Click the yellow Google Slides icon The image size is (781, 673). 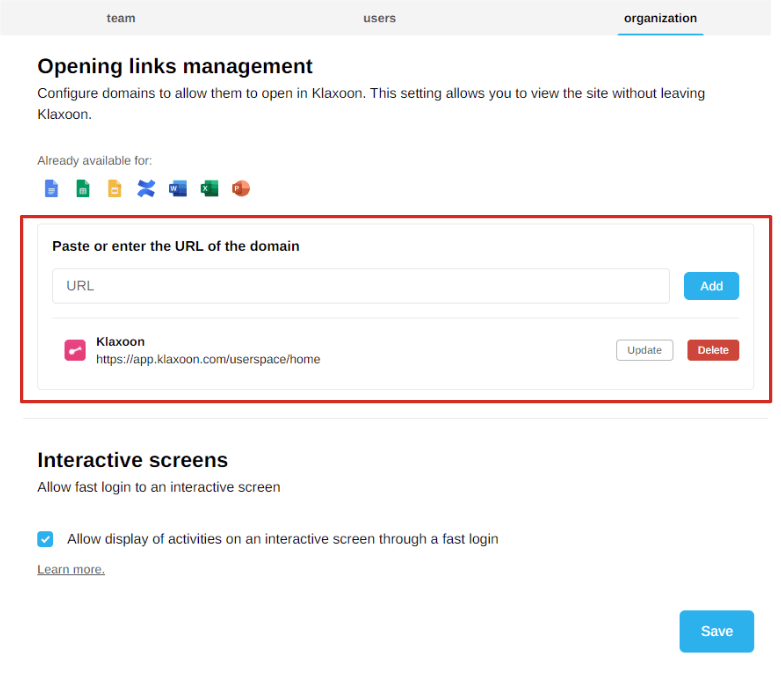114,188
